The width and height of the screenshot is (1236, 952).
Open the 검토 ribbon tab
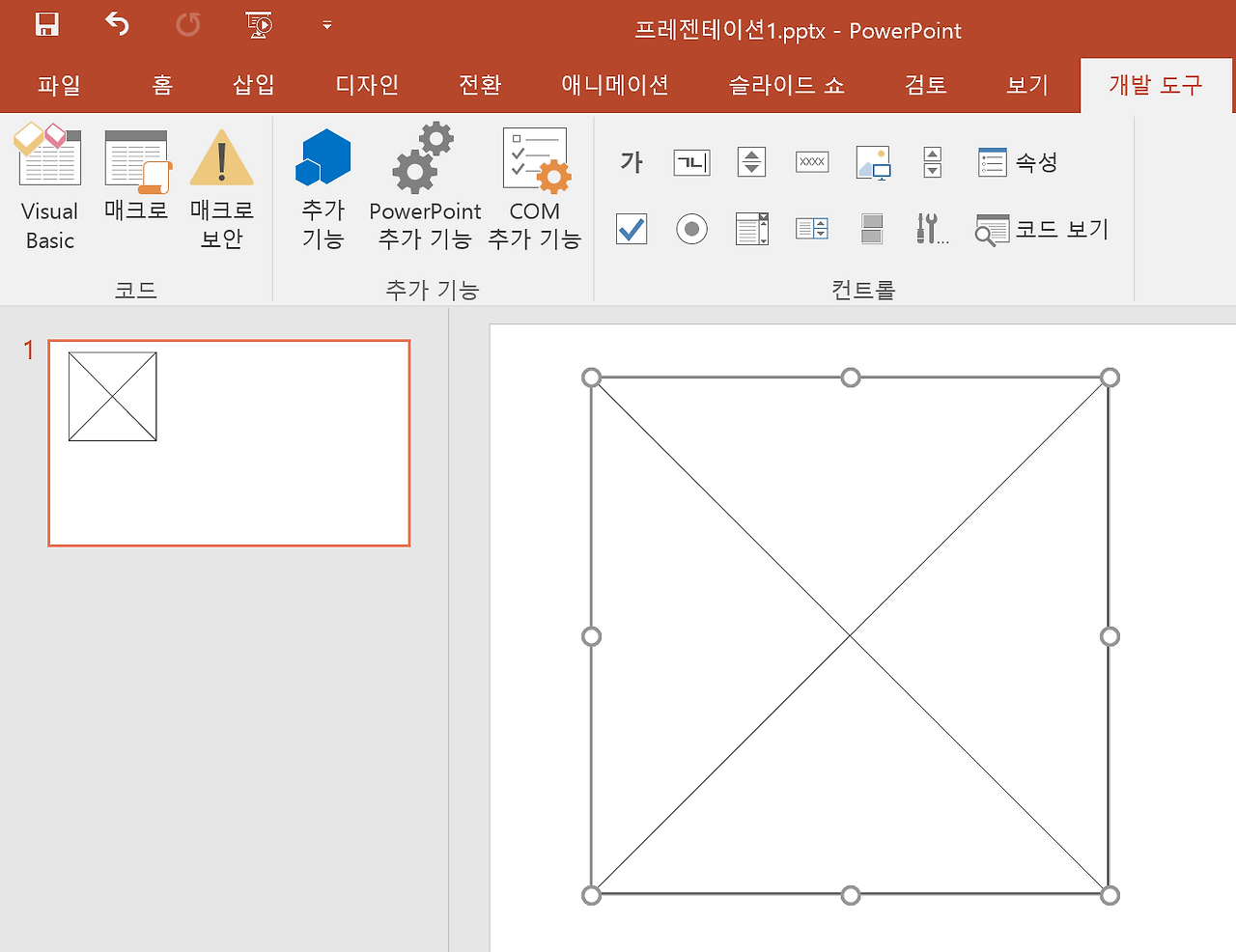926,85
